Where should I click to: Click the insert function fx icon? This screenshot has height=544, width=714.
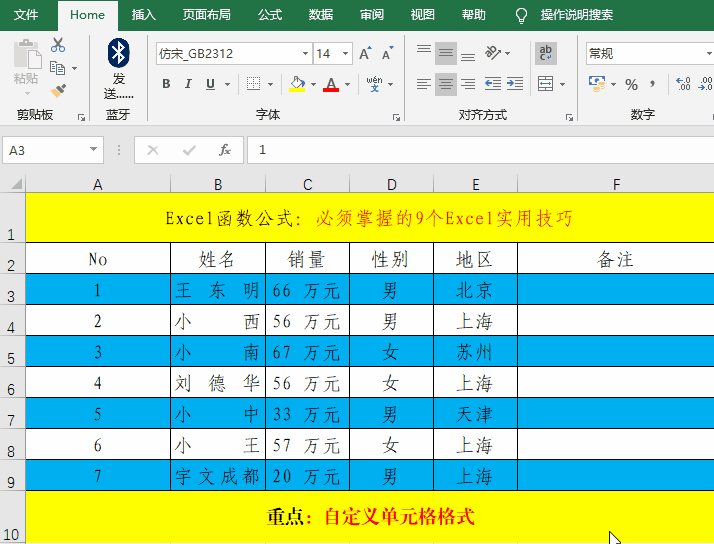point(225,150)
